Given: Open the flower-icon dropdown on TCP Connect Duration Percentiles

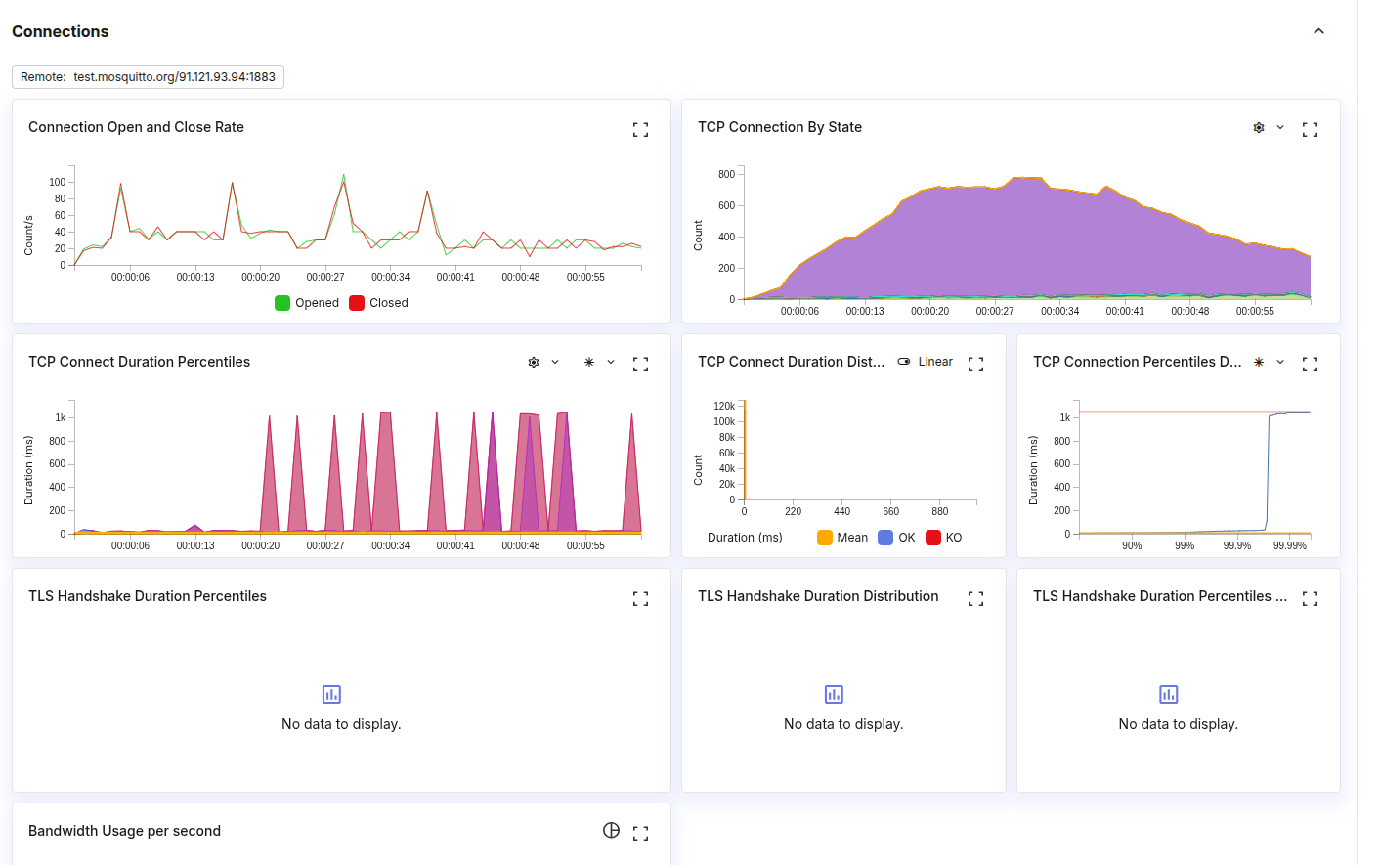Looking at the screenshot, I should pos(543,362).
